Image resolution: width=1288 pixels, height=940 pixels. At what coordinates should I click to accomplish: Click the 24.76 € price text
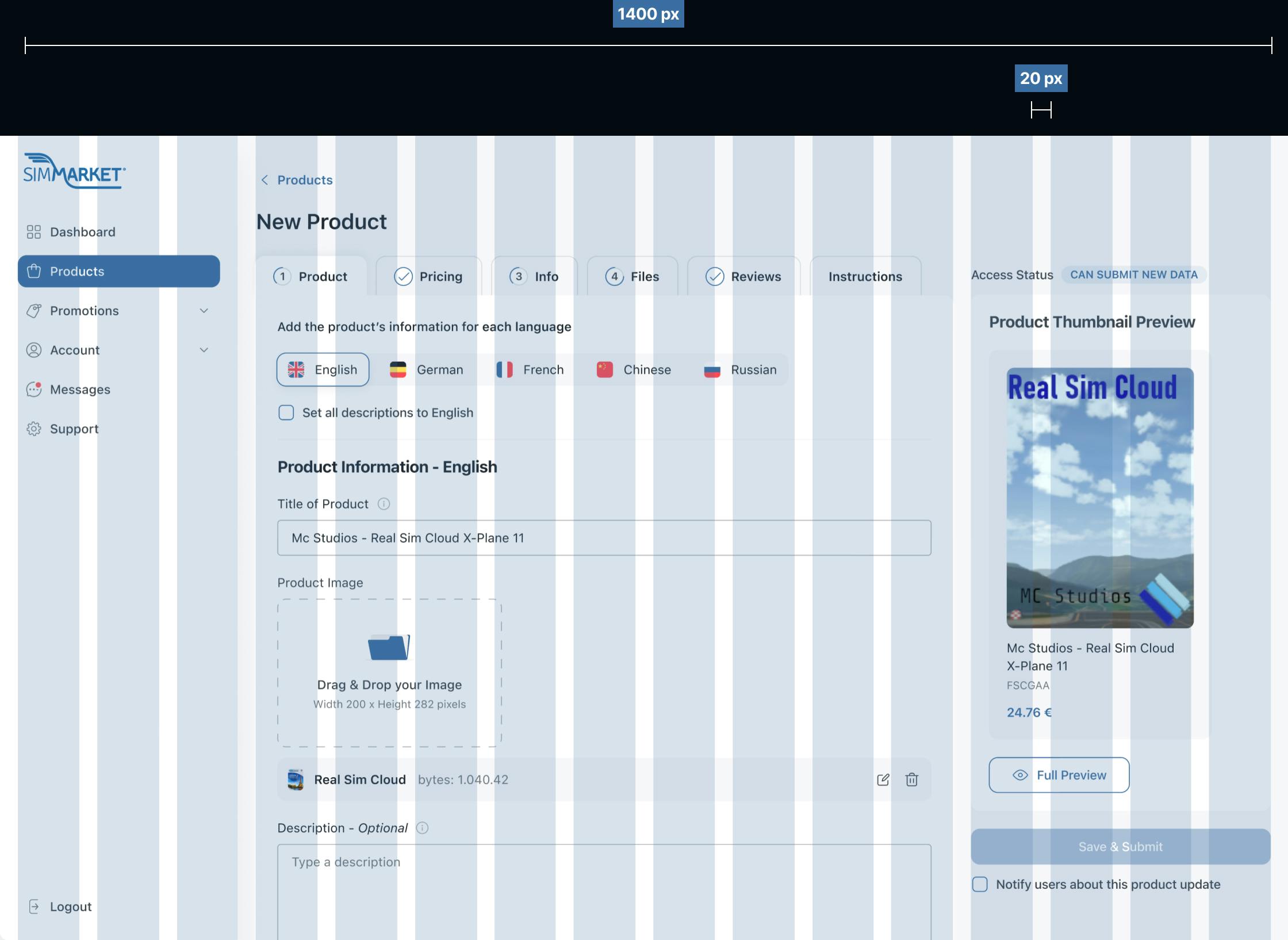1029,712
